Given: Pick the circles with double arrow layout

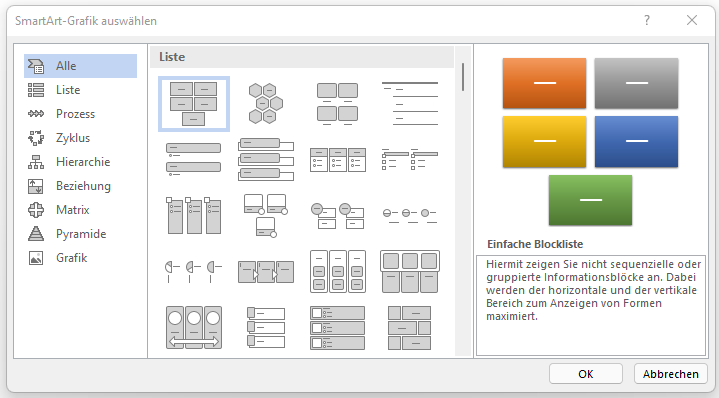Looking at the screenshot, I should pyautogui.click(x=194, y=327).
